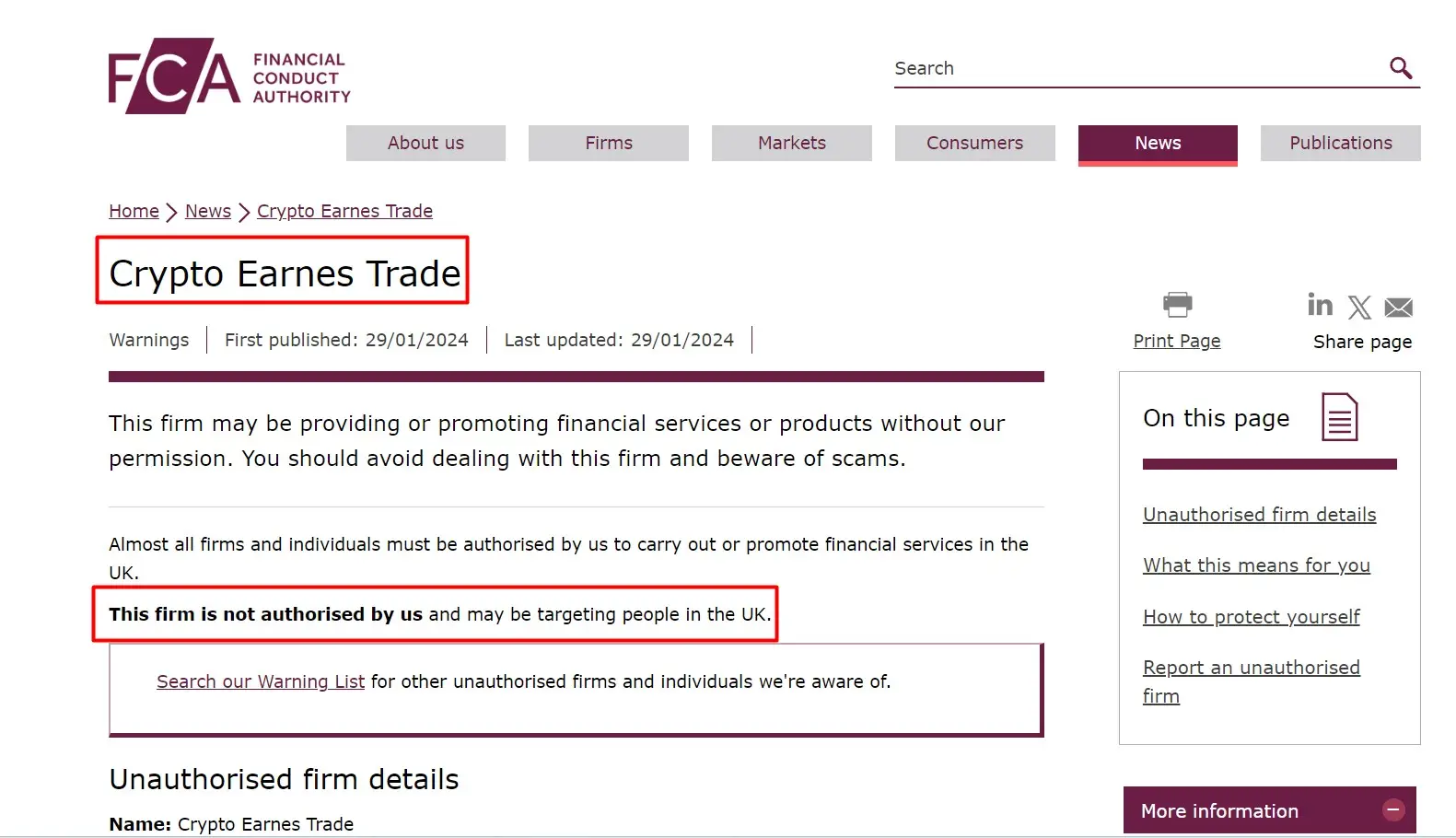
Task: Switch to the Consumers tab
Action: (x=974, y=143)
